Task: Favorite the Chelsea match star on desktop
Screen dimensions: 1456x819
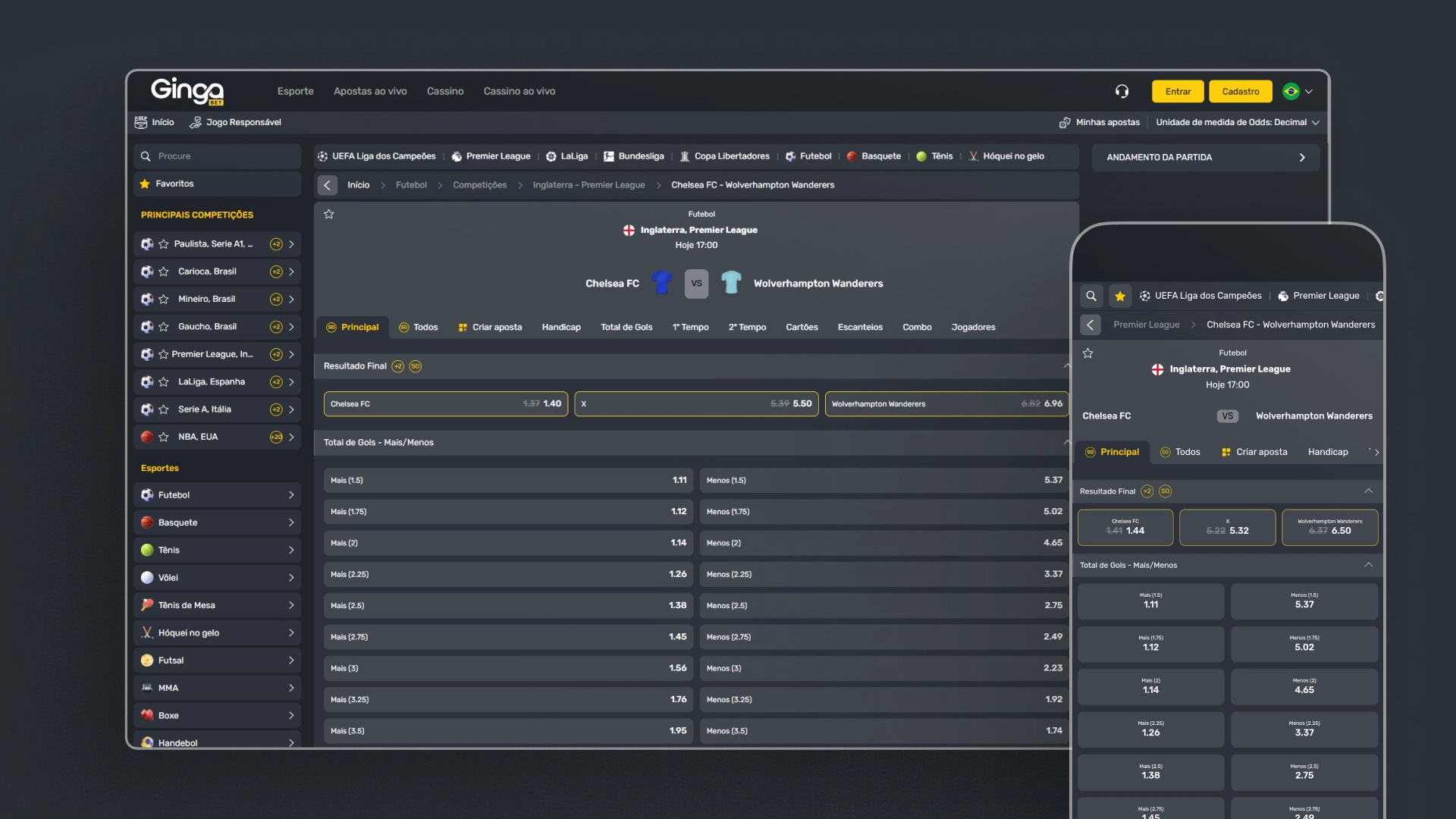Action: pos(329,215)
